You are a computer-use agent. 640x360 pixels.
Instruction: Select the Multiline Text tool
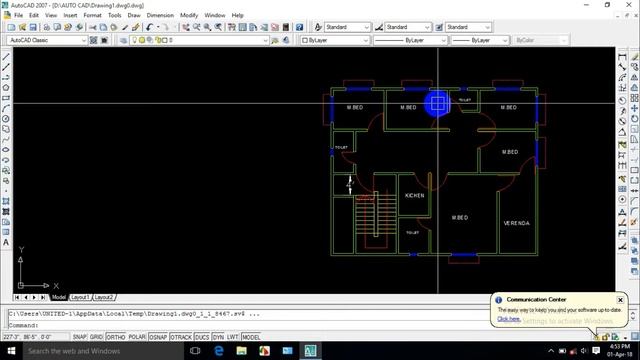(6, 242)
